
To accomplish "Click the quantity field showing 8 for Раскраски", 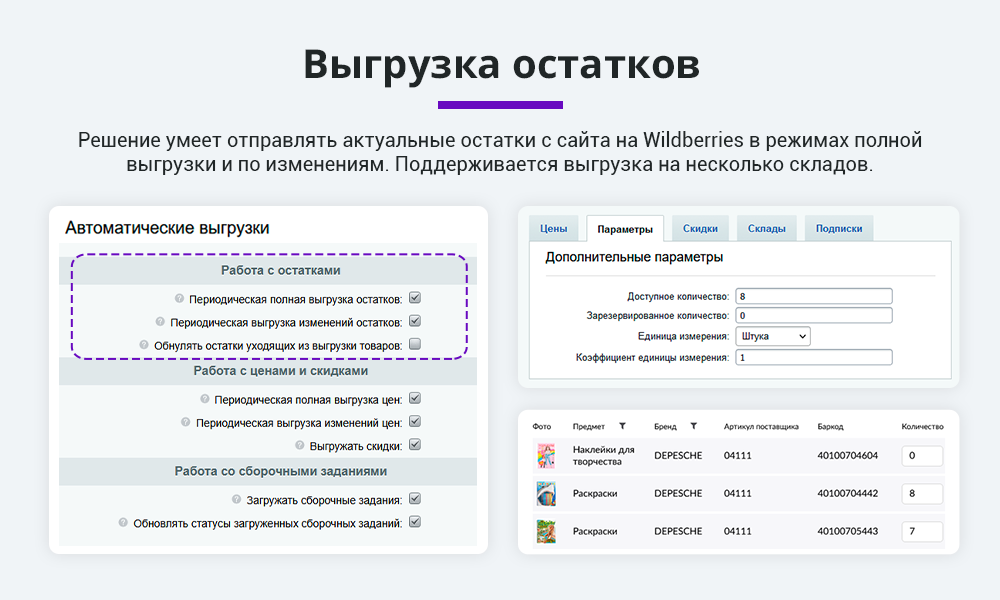I will [x=920, y=493].
